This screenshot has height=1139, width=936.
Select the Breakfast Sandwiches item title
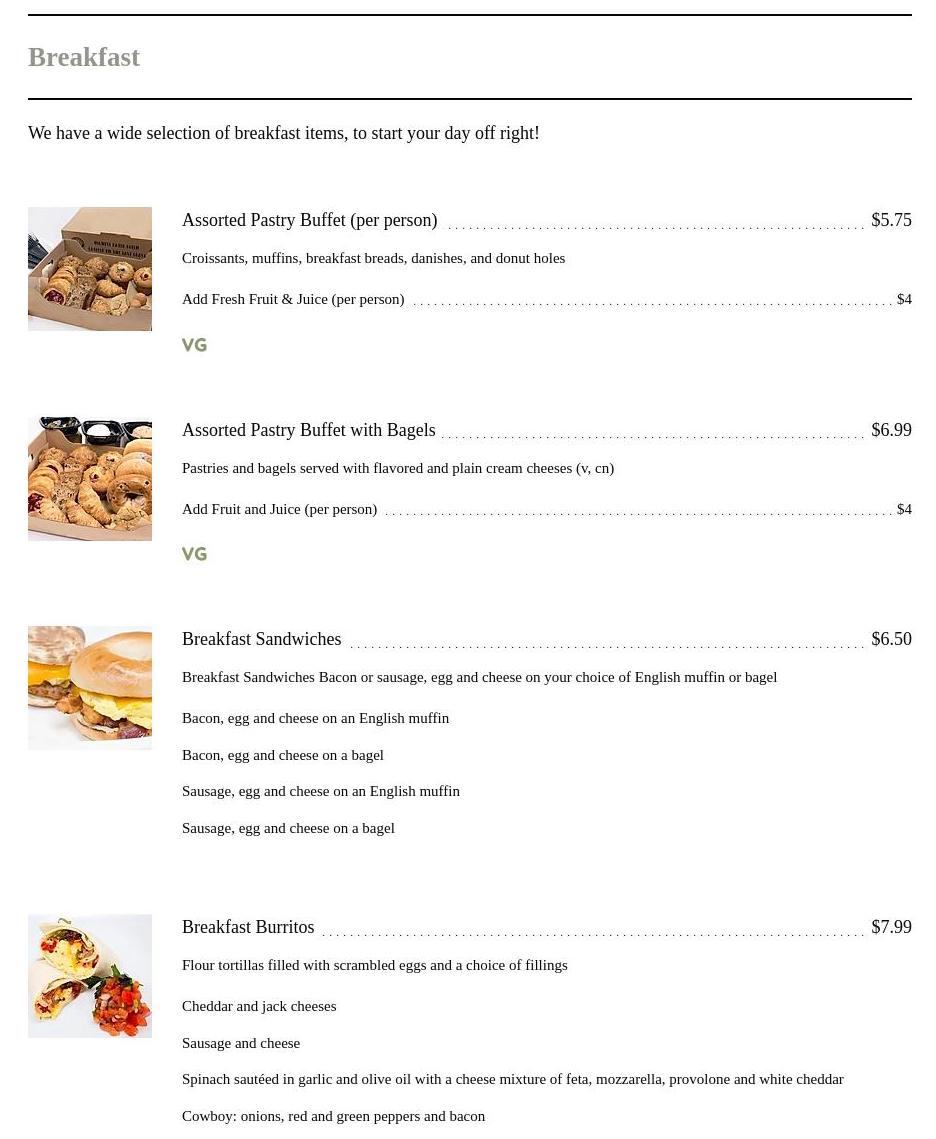(261, 639)
